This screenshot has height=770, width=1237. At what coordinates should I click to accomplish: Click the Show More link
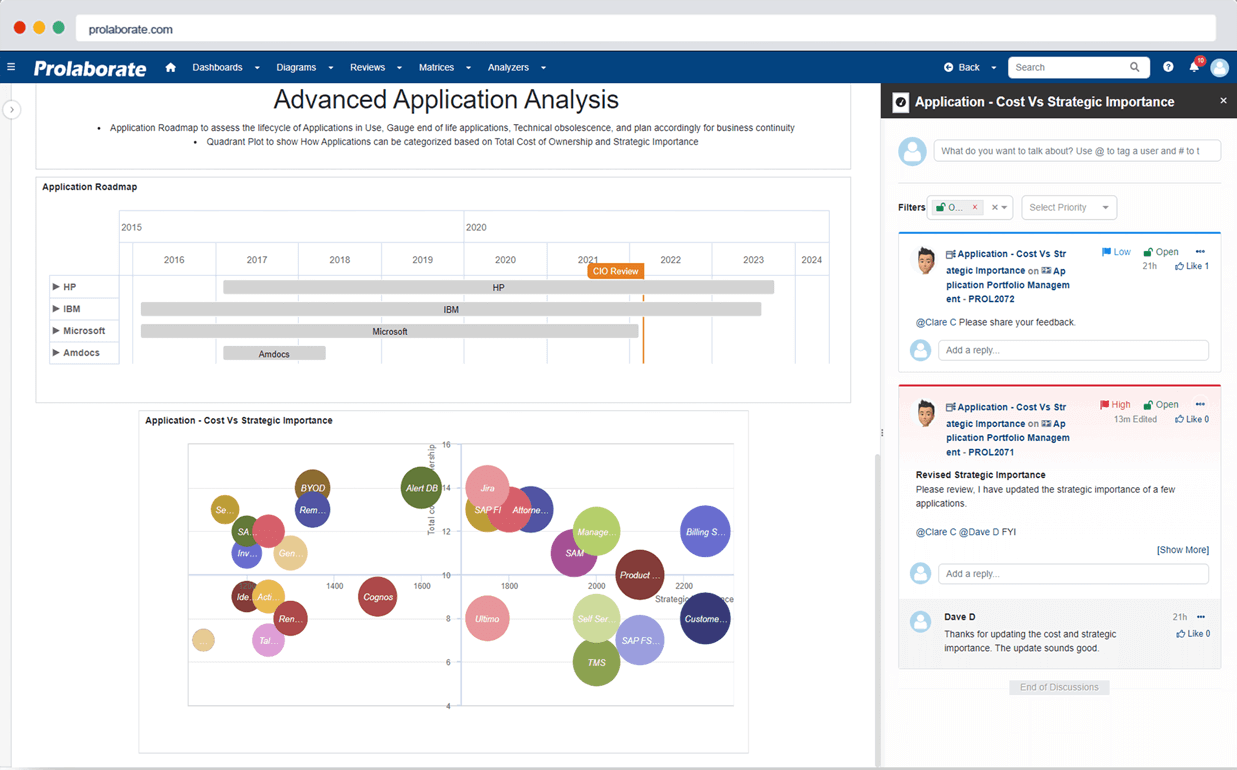pos(1183,550)
